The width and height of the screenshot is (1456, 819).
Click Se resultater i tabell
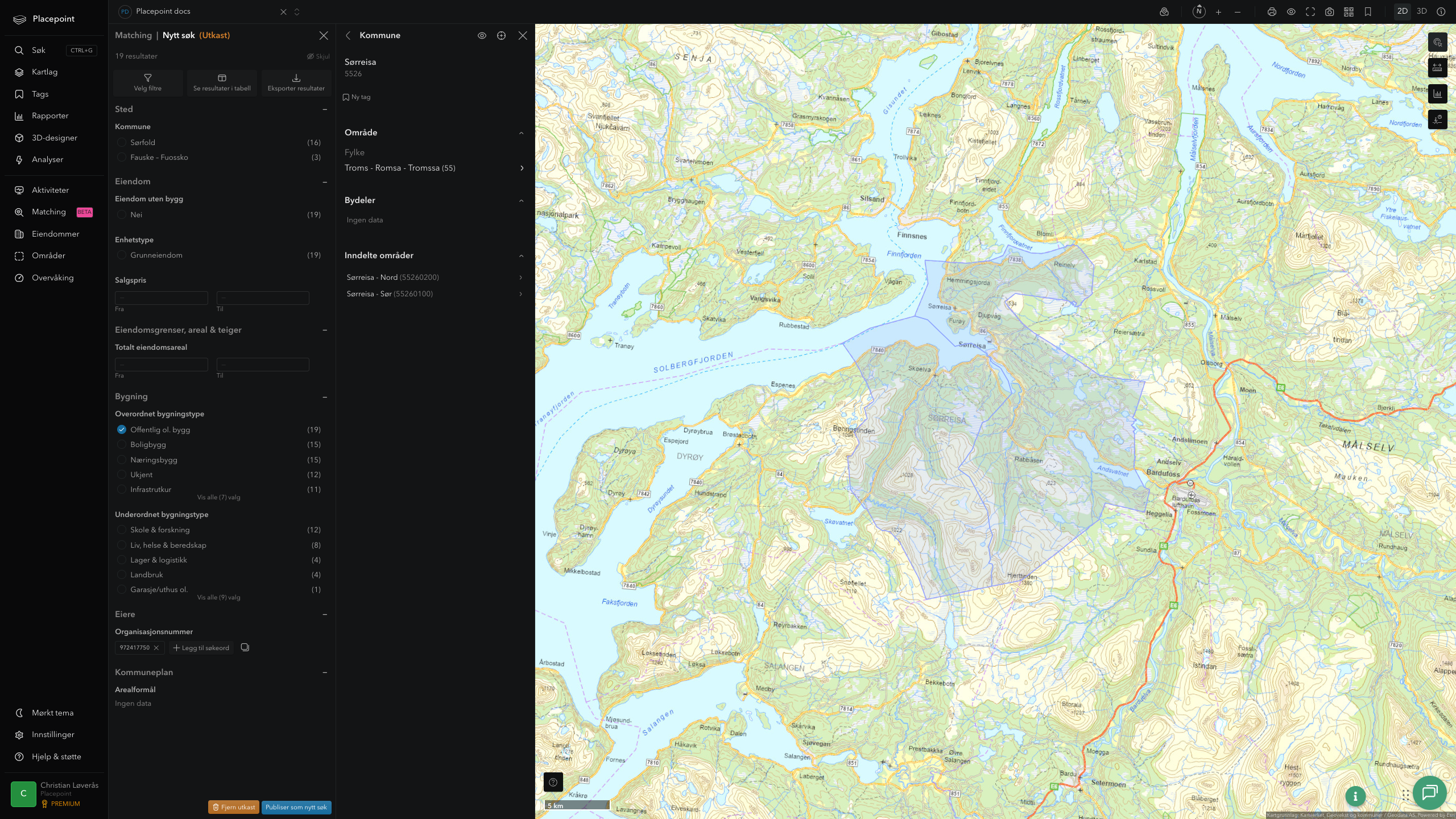coord(222,83)
